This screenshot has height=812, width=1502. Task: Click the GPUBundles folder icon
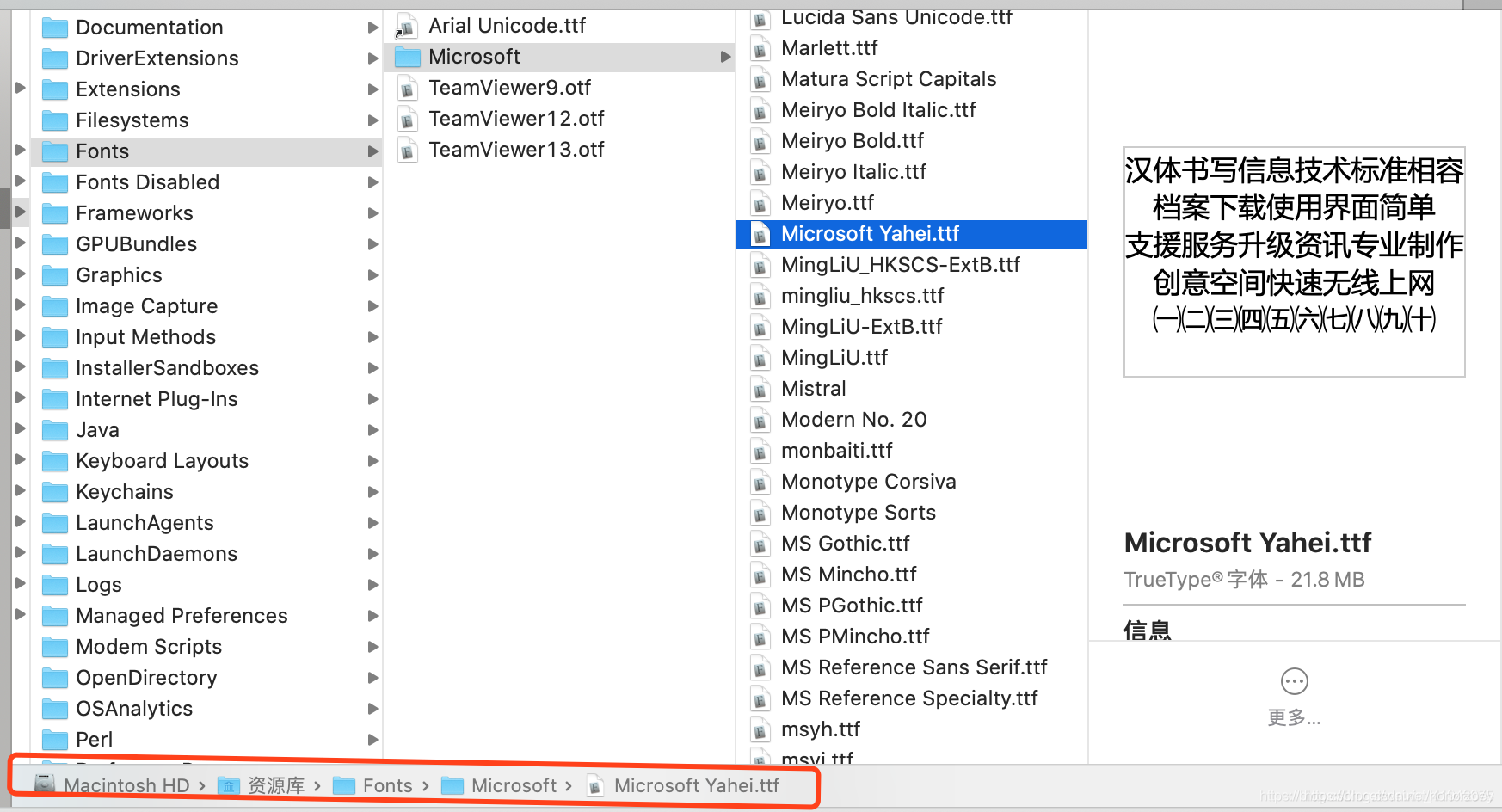(x=55, y=244)
